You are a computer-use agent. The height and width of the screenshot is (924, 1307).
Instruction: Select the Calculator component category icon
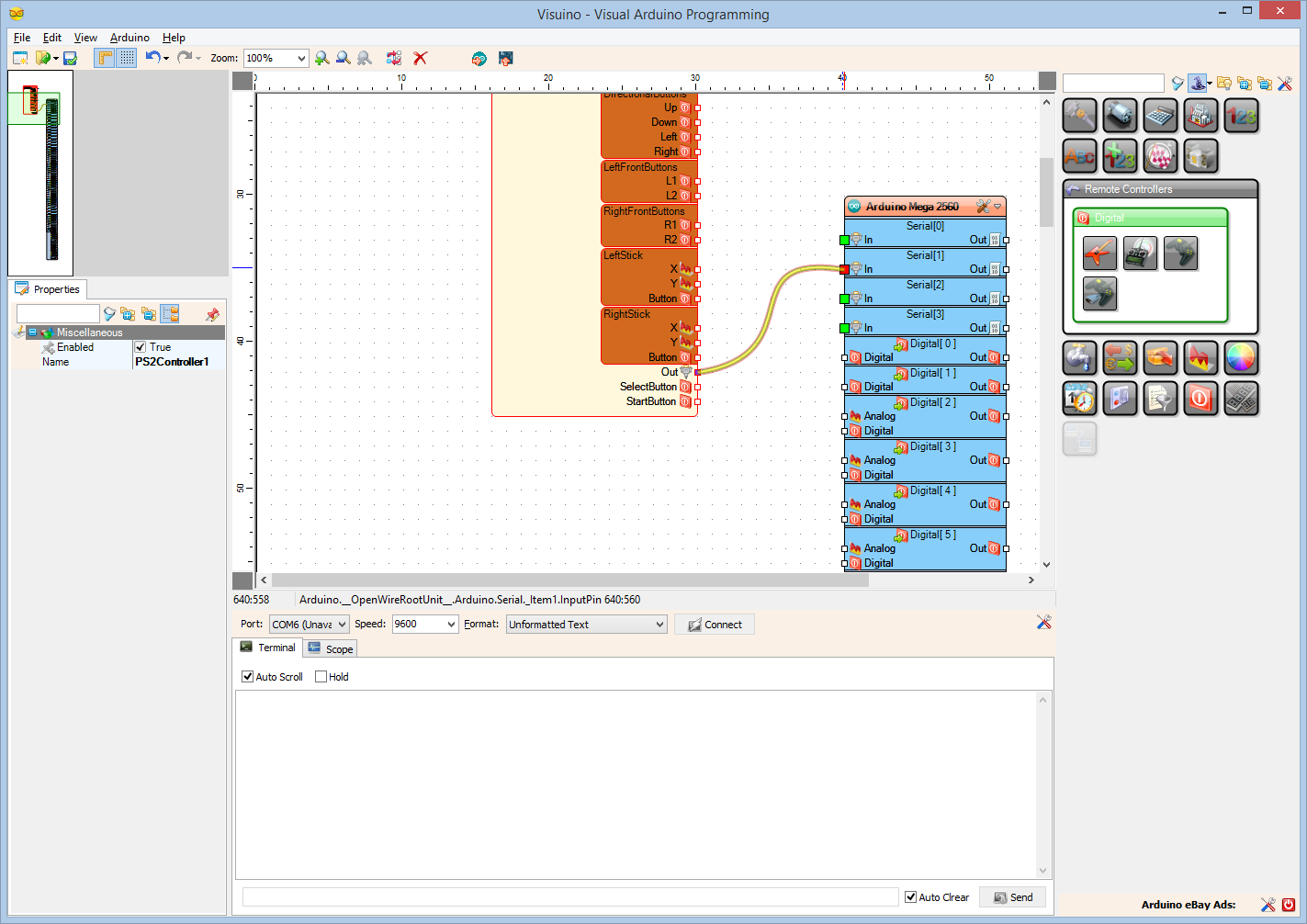[x=1160, y=116]
